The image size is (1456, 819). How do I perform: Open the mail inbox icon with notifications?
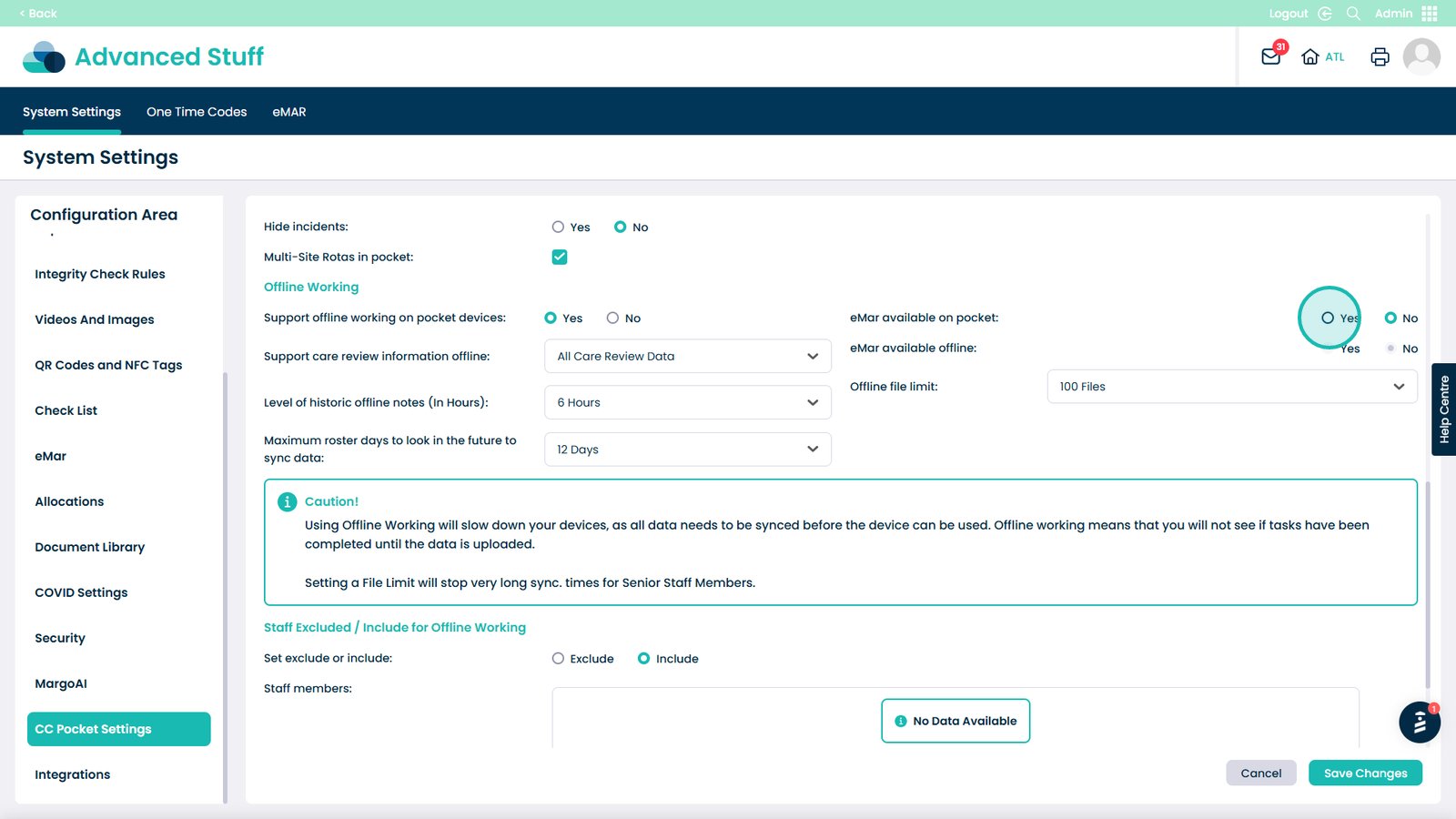click(x=1270, y=56)
